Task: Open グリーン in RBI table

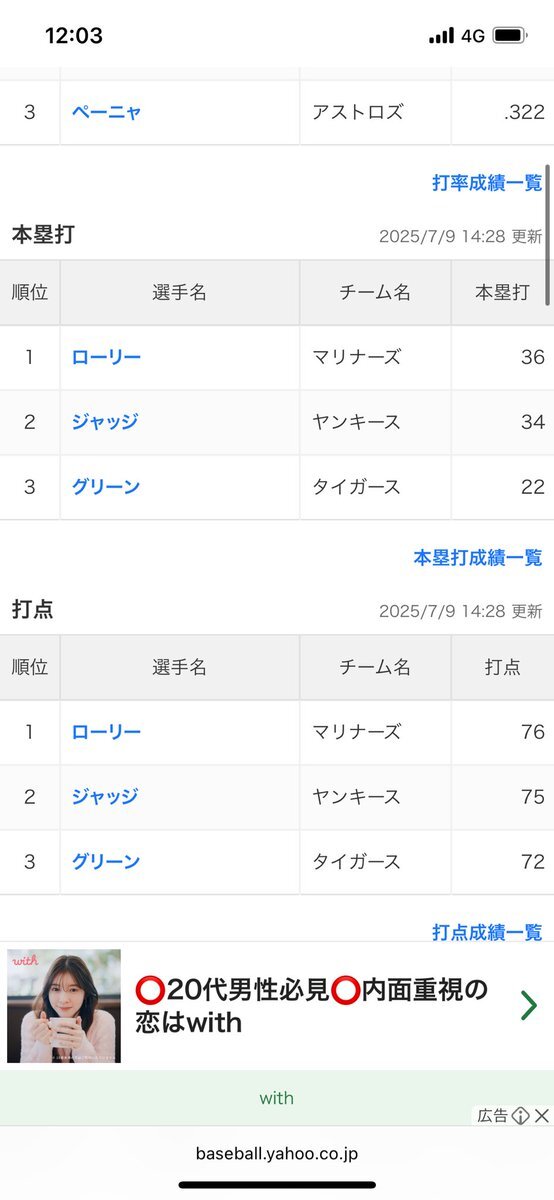Action: (106, 861)
